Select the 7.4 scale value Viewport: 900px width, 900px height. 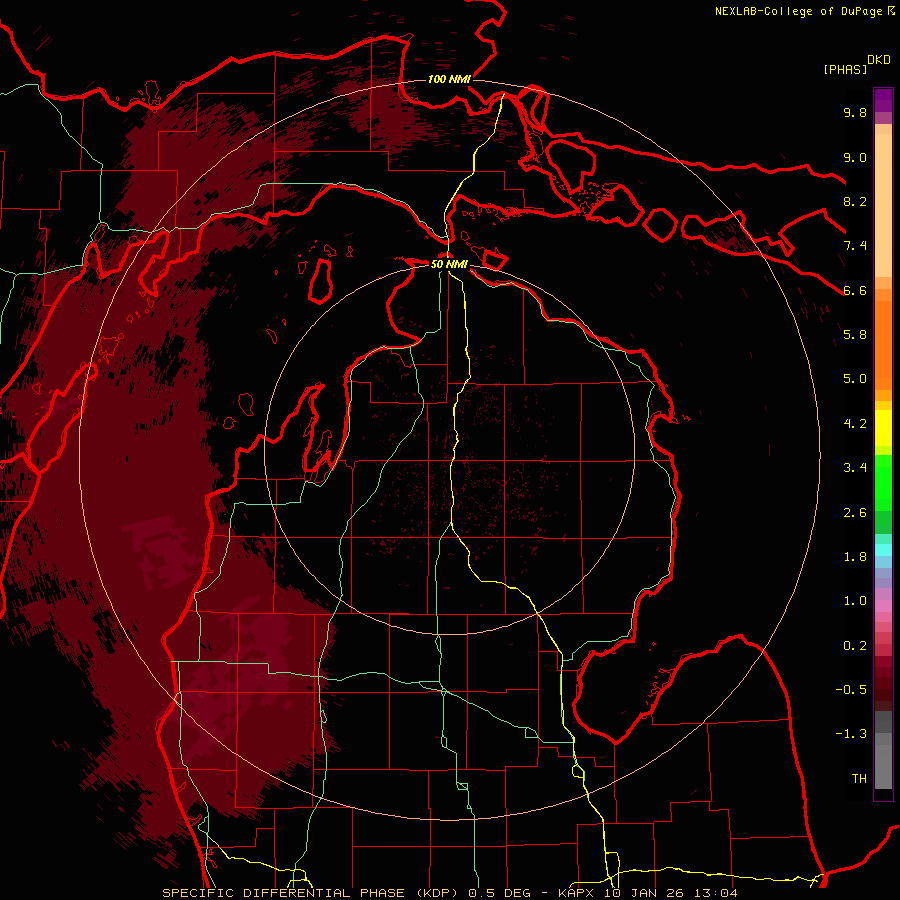(855, 246)
